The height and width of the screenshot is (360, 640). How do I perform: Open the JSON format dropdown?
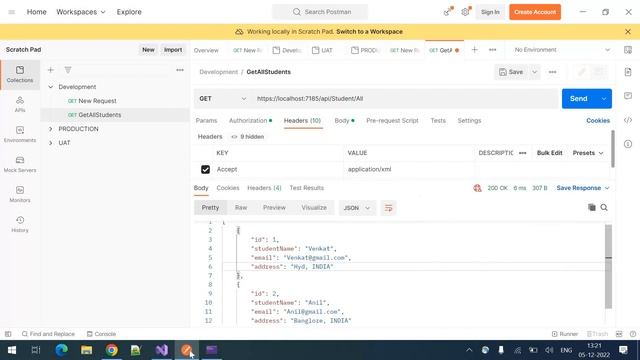(x=357, y=208)
